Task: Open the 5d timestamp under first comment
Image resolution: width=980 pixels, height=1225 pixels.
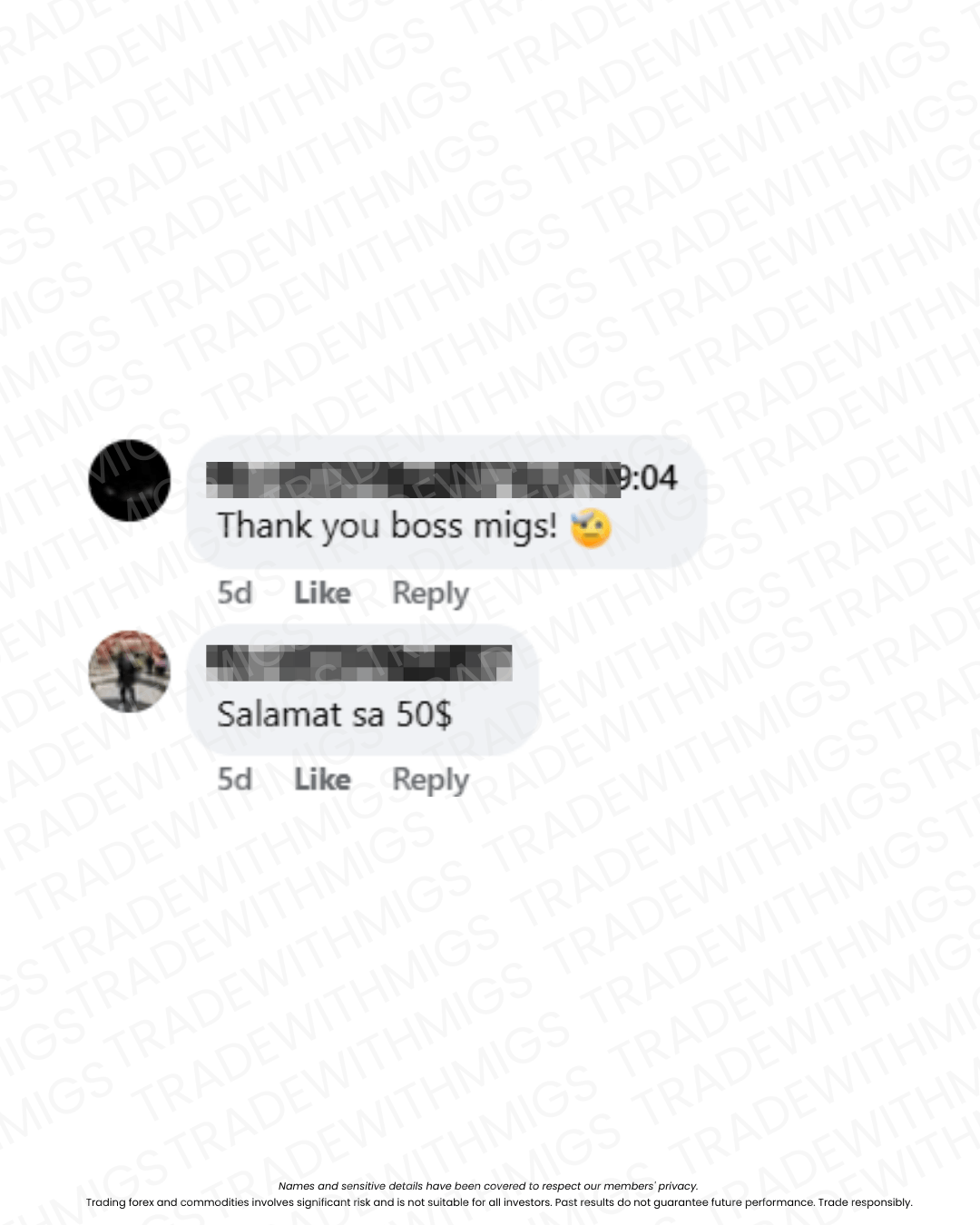Action: (234, 593)
